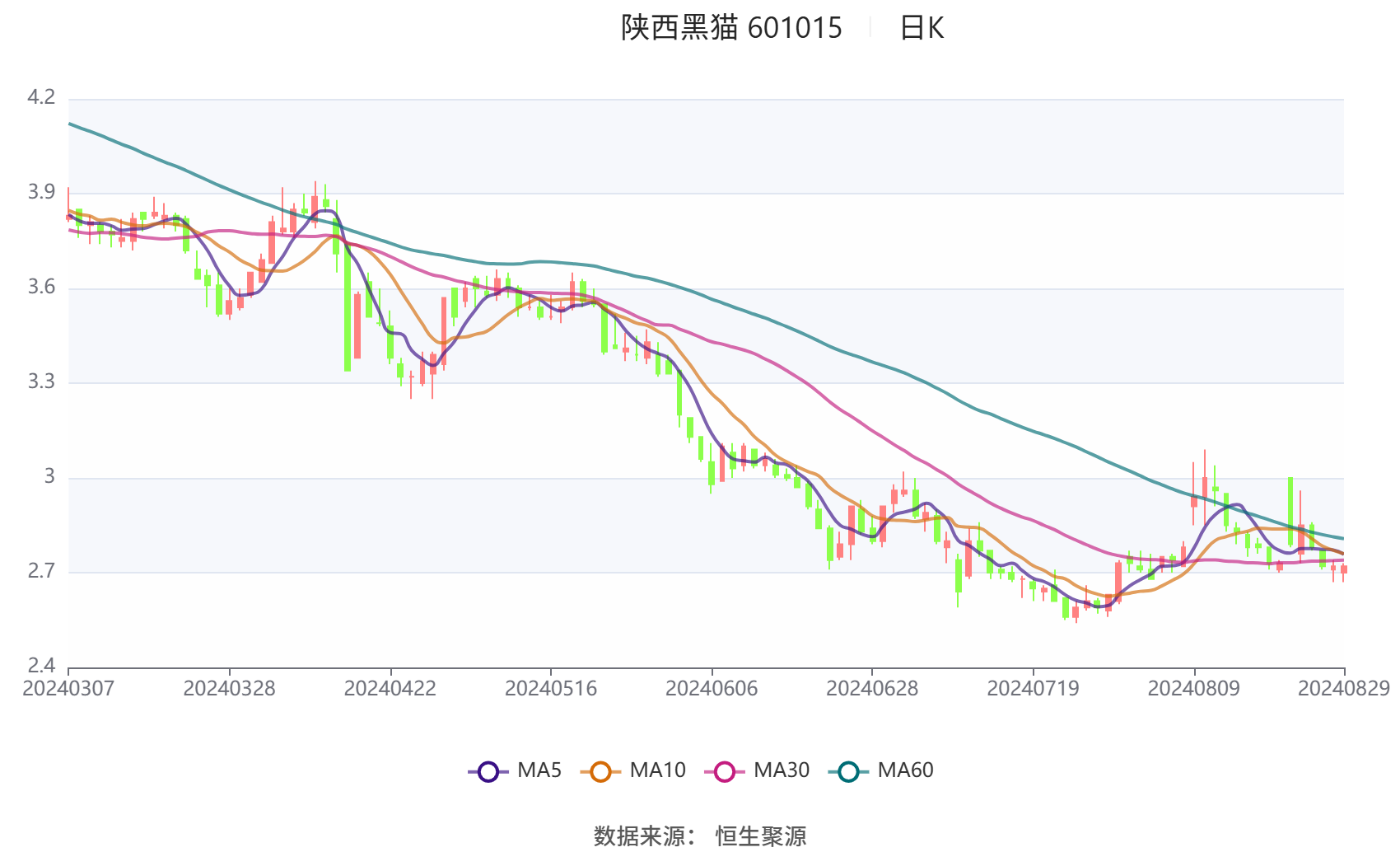Toggle the MA30 legend series
Viewport: 1400px width, 852px height.
click(757, 770)
